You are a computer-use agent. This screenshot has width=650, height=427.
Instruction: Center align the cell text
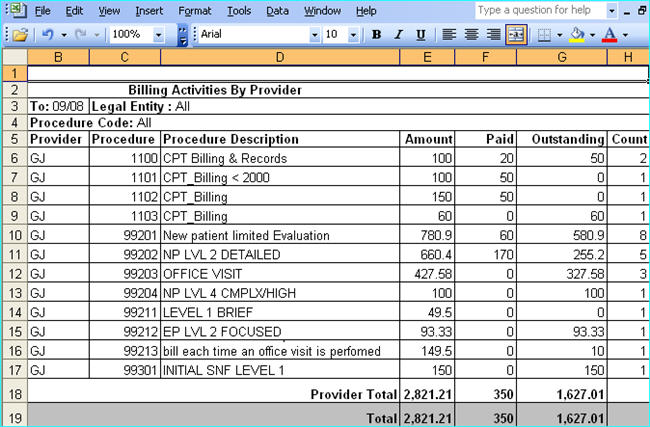tap(471, 34)
